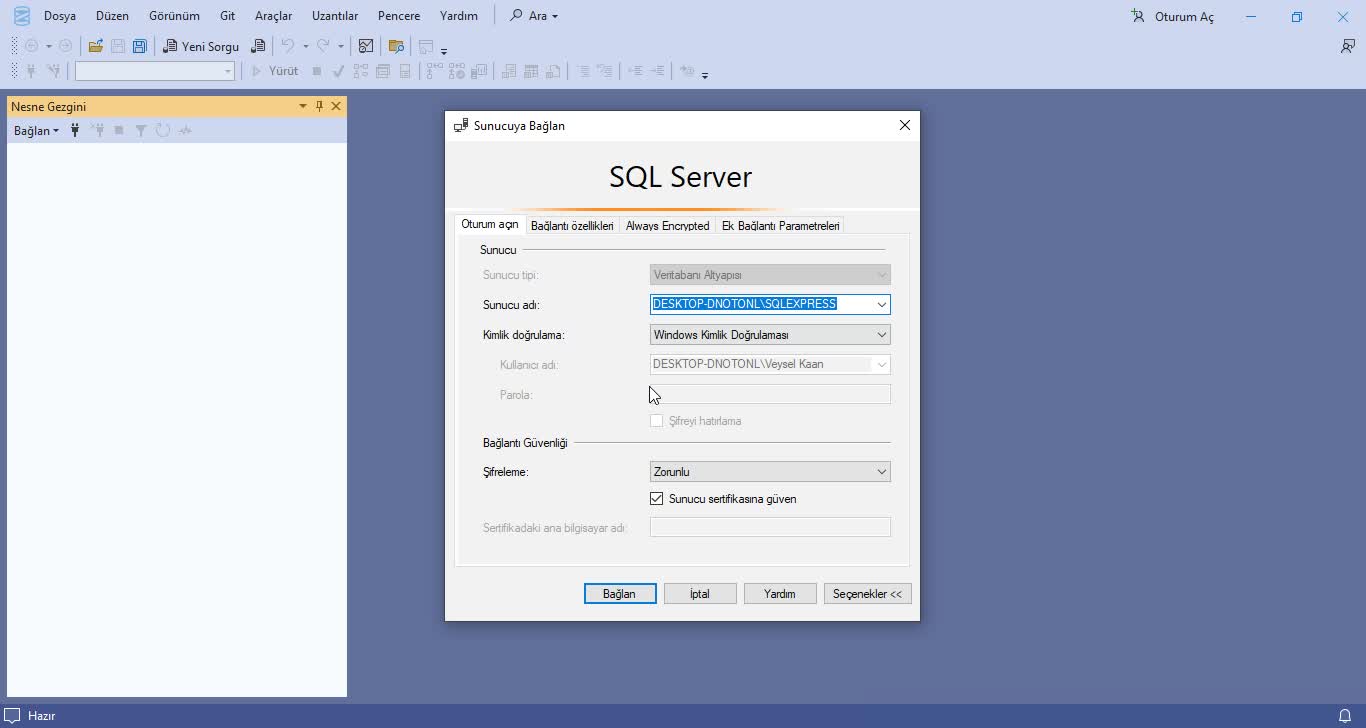Open the Nesne Gezgini window position dropdown
The width and height of the screenshot is (1366, 728).
(303, 106)
